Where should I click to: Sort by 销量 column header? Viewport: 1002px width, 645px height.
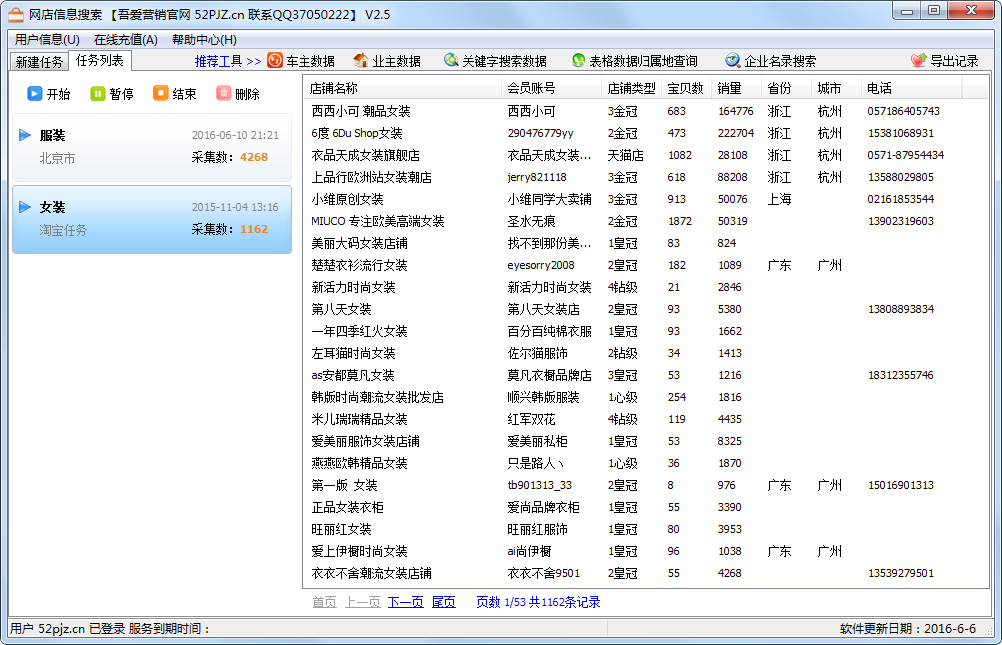730,89
